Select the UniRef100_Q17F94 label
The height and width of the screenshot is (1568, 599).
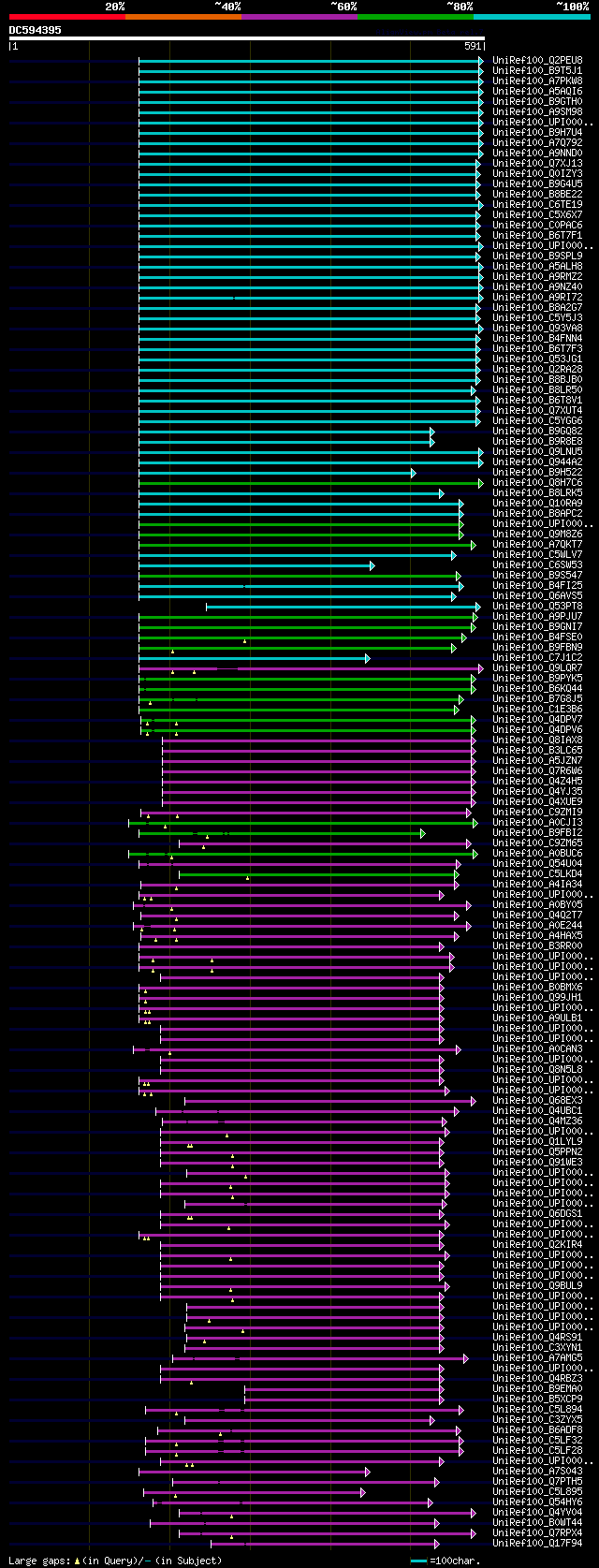pos(537,1543)
